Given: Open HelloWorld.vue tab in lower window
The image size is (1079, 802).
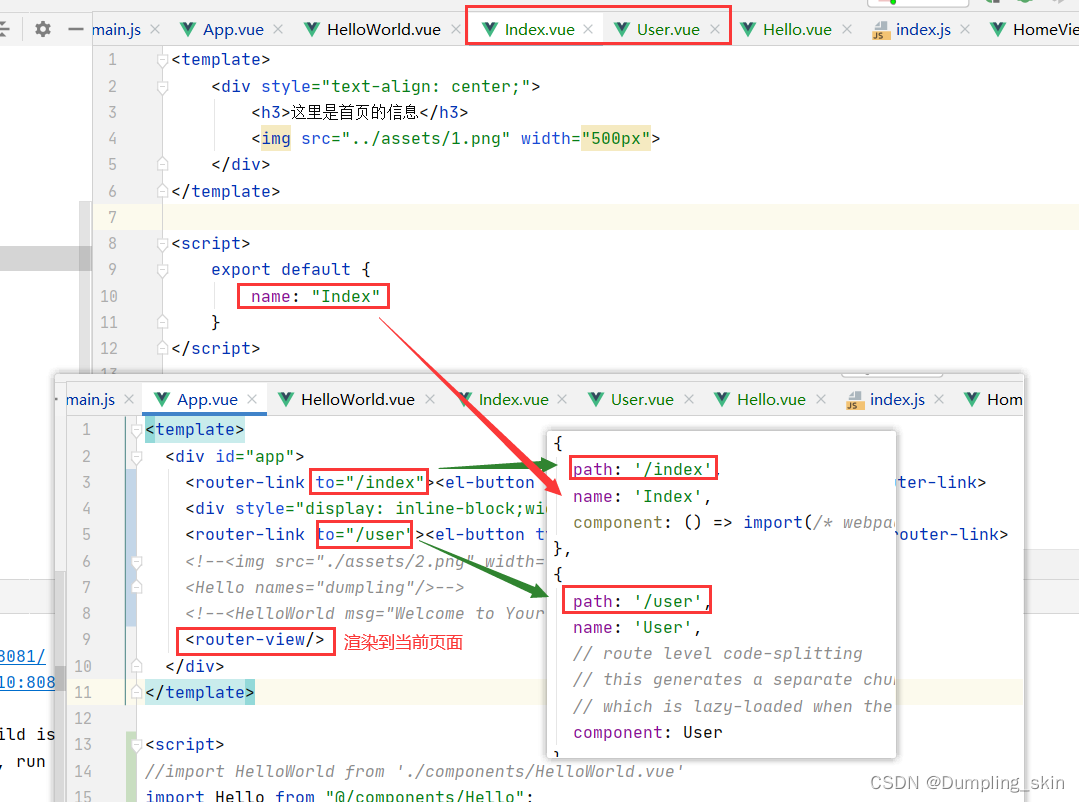Looking at the screenshot, I should click(x=358, y=399).
